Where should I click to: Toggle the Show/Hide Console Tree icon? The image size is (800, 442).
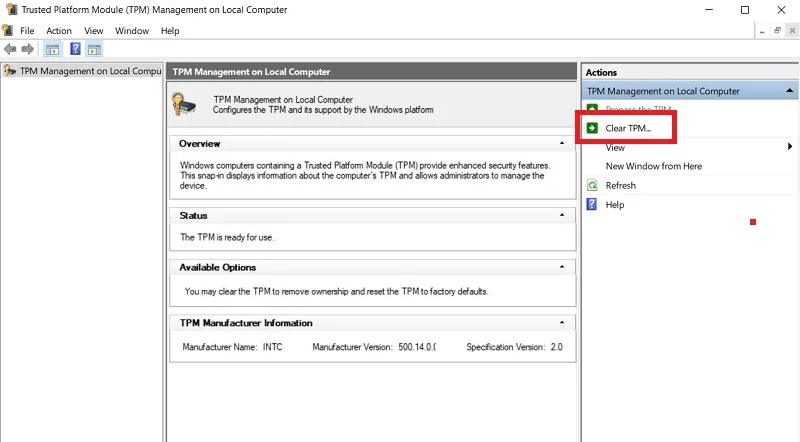point(52,50)
